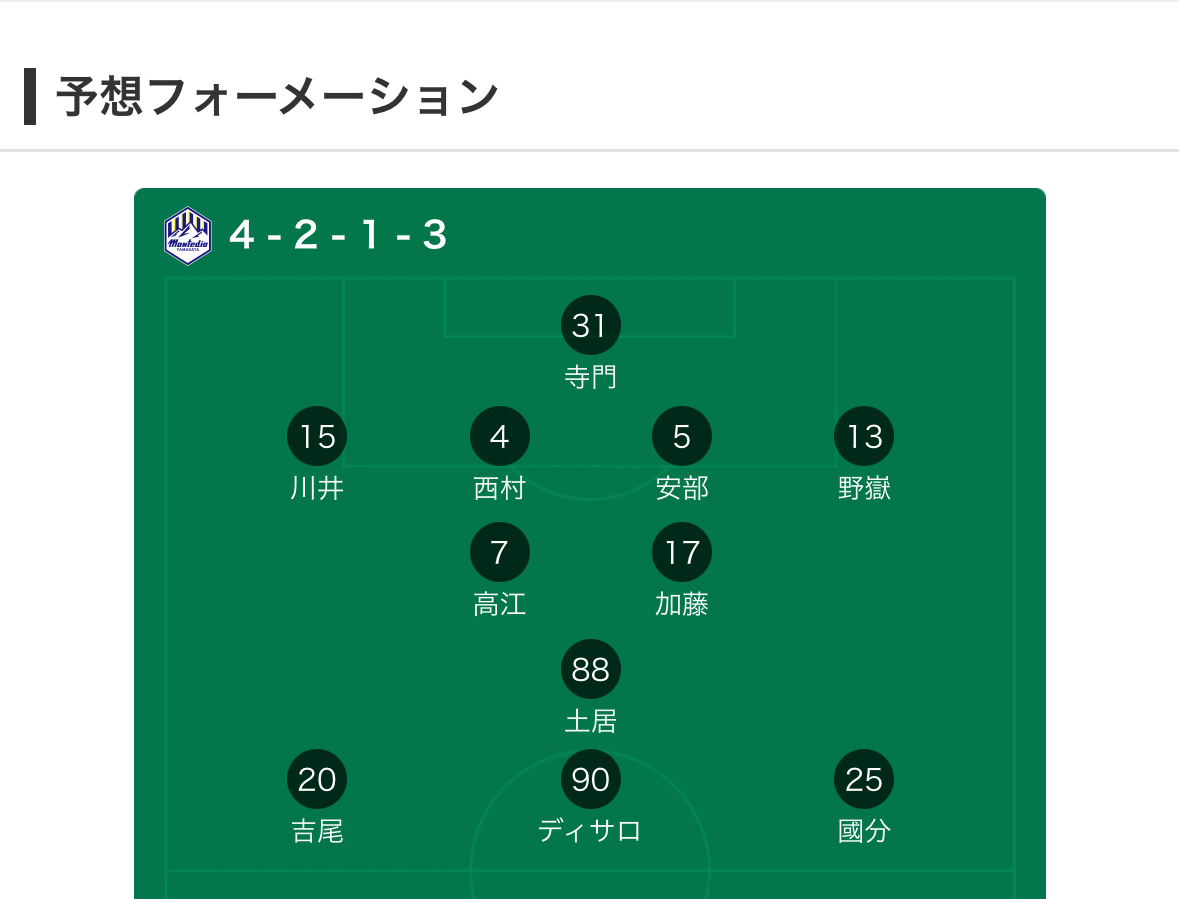Viewport: 1179px width, 899px height.
Task: Select player number 20 circle
Action: (317, 779)
